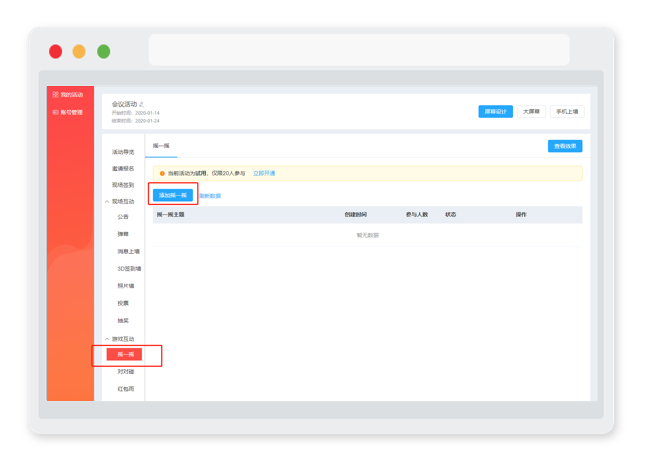Click the yellow minimize window dot

(79, 52)
